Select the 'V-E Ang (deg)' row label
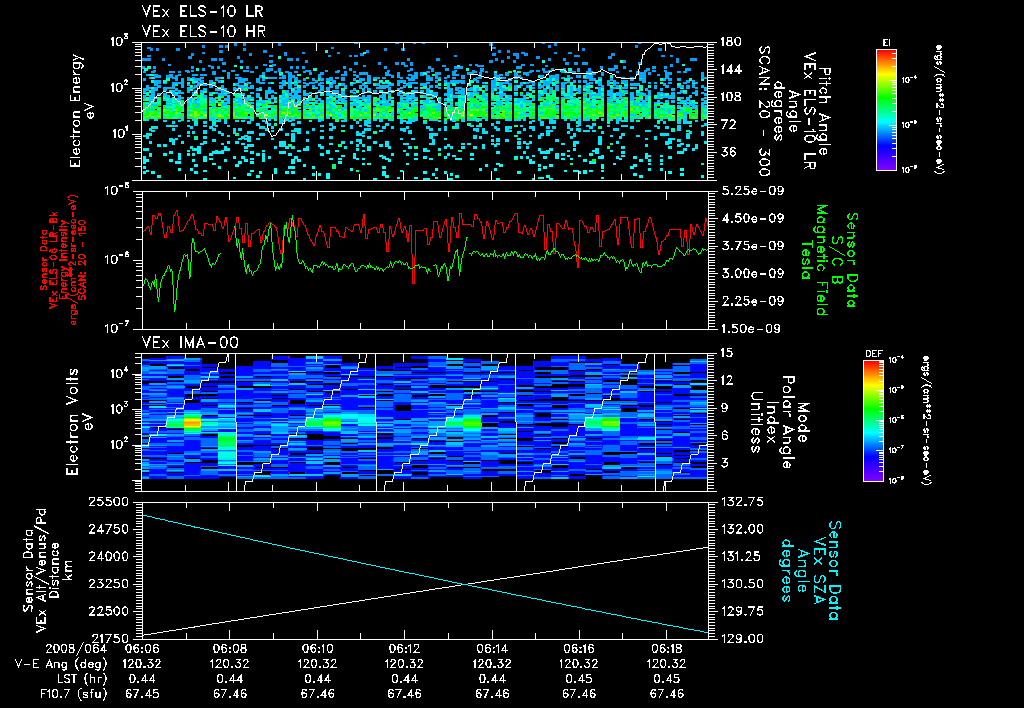 click(x=61, y=664)
